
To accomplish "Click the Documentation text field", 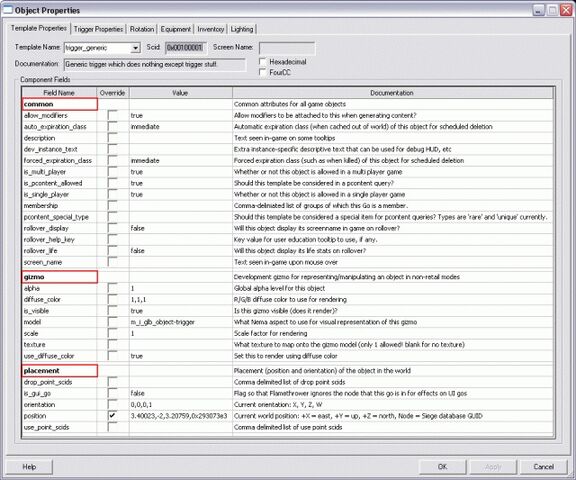I will [155, 64].
